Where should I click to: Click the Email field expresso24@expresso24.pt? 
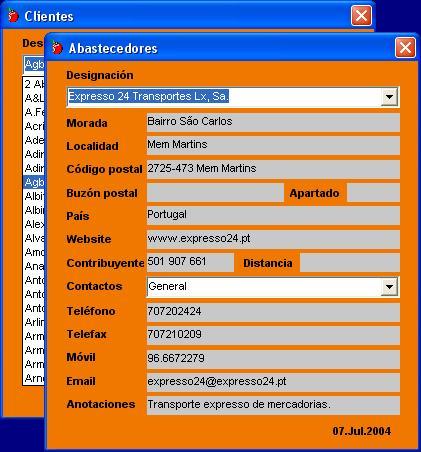tap(273, 382)
